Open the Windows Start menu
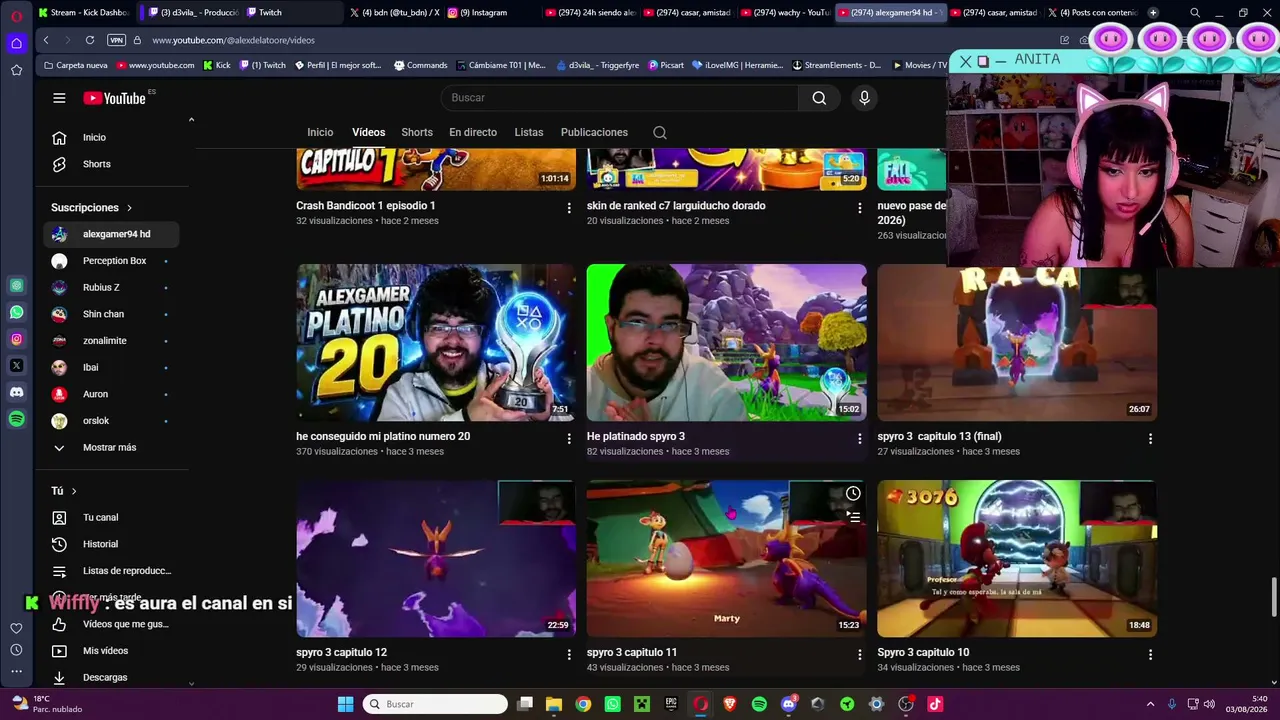The image size is (1280, 720). pyautogui.click(x=345, y=704)
